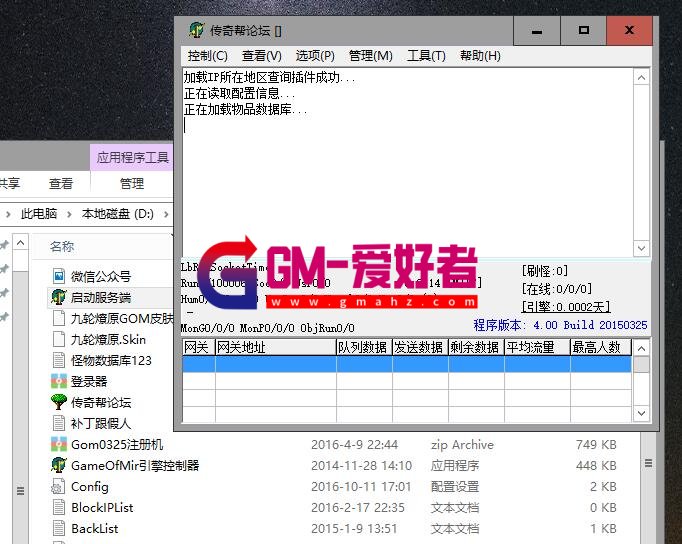The height and width of the screenshot is (544, 682).
Task: Open the 工具(T) menu
Action: [426, 56]
